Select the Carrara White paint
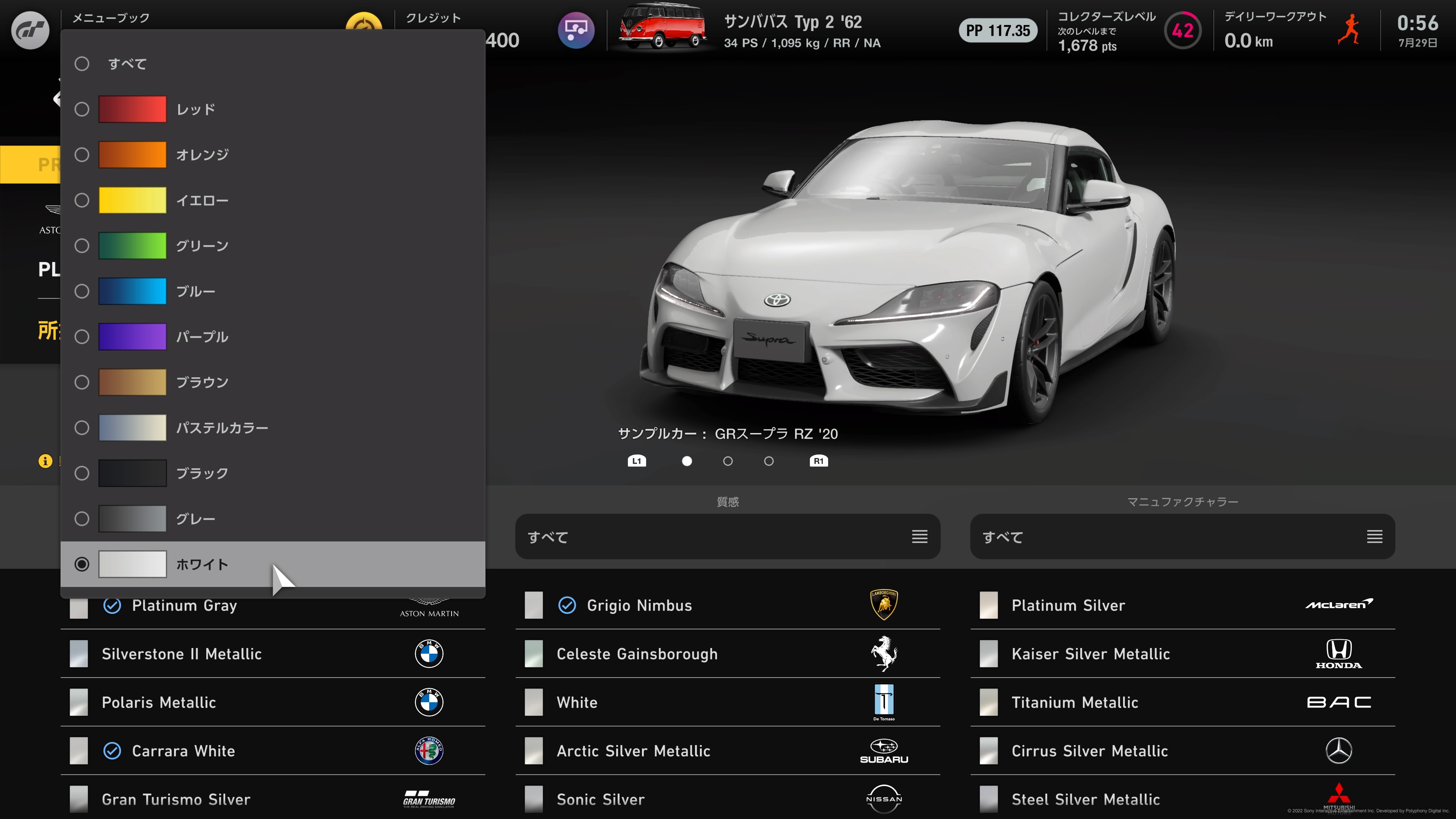Viewport: 1456px width, 819px height. [183, 751]
